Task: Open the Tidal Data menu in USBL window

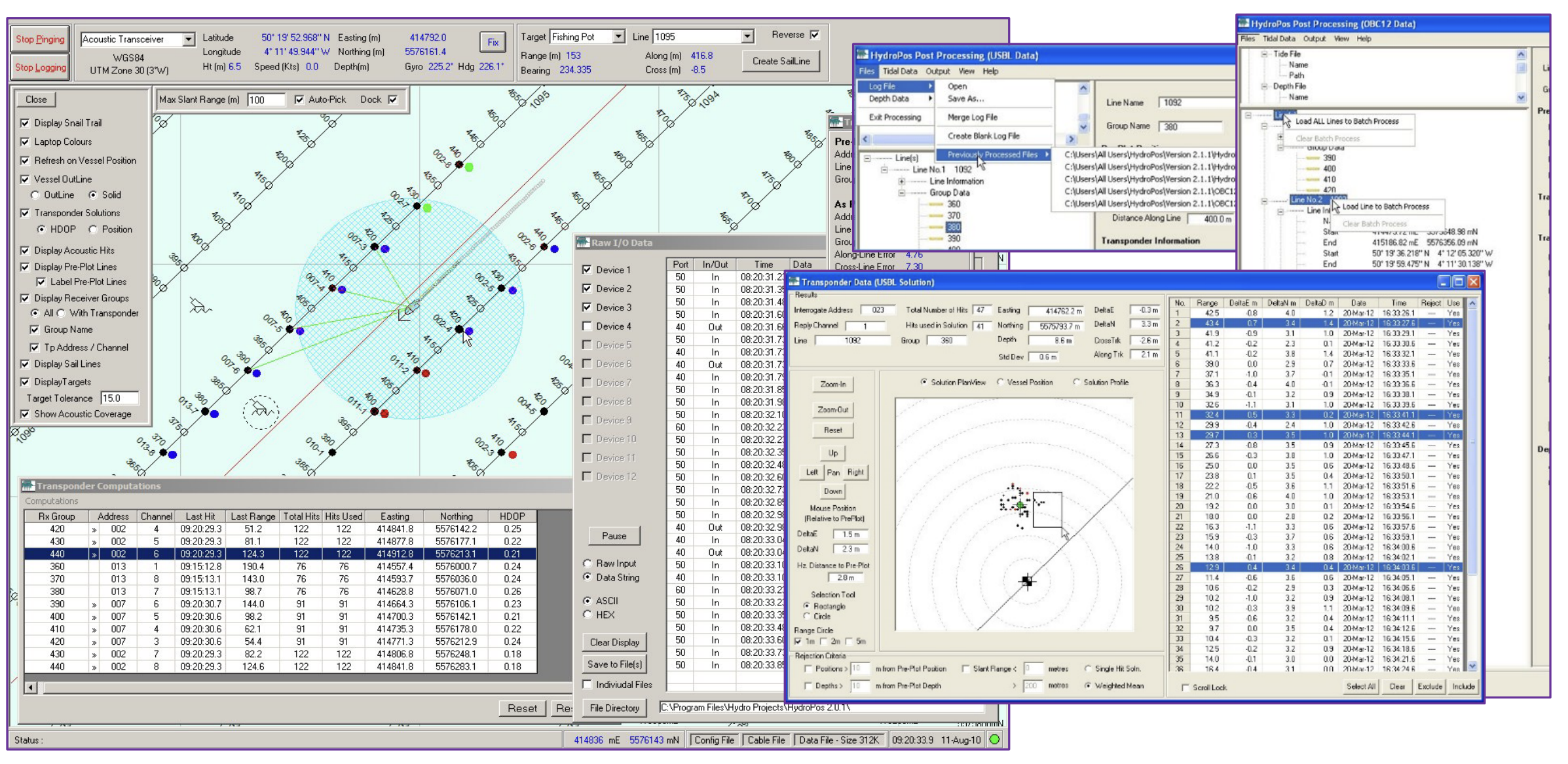Action: click(899, 71)
